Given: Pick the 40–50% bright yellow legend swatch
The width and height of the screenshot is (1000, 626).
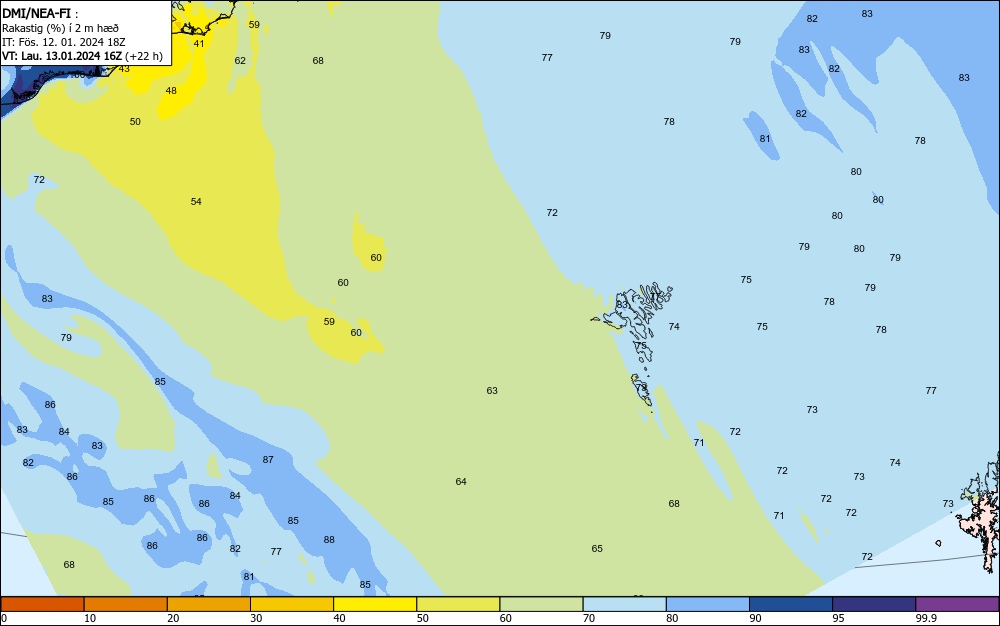Looking at the screenshot, I should (x=375, y=604).
